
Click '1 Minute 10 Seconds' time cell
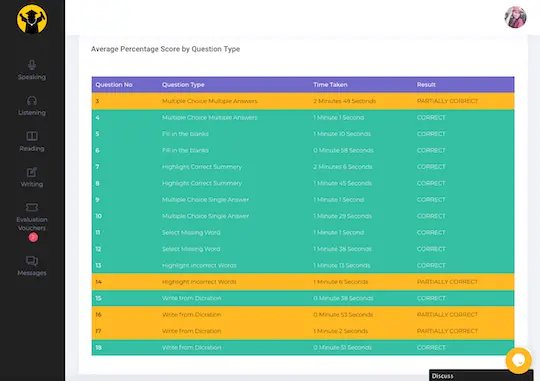(x=342, y=134)
